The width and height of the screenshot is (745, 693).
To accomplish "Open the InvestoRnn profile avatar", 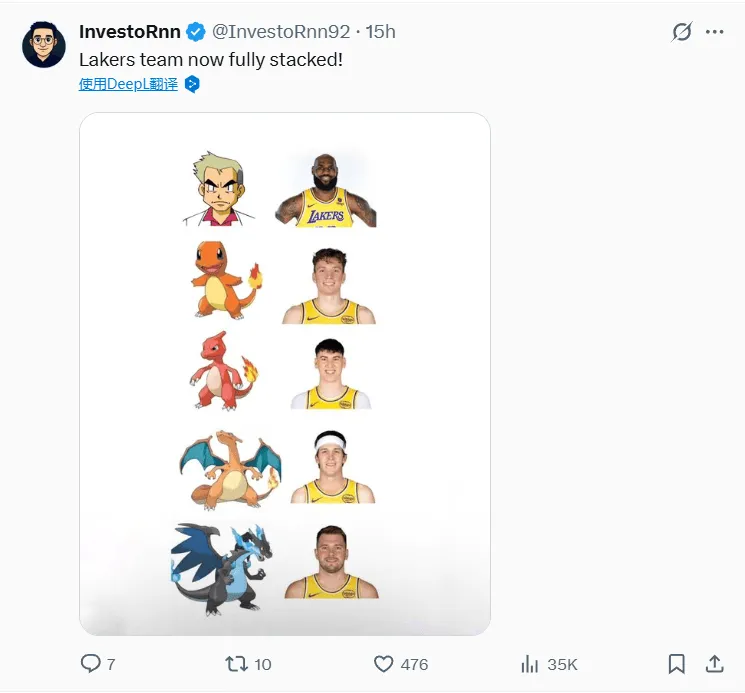I will pos(44,42).
